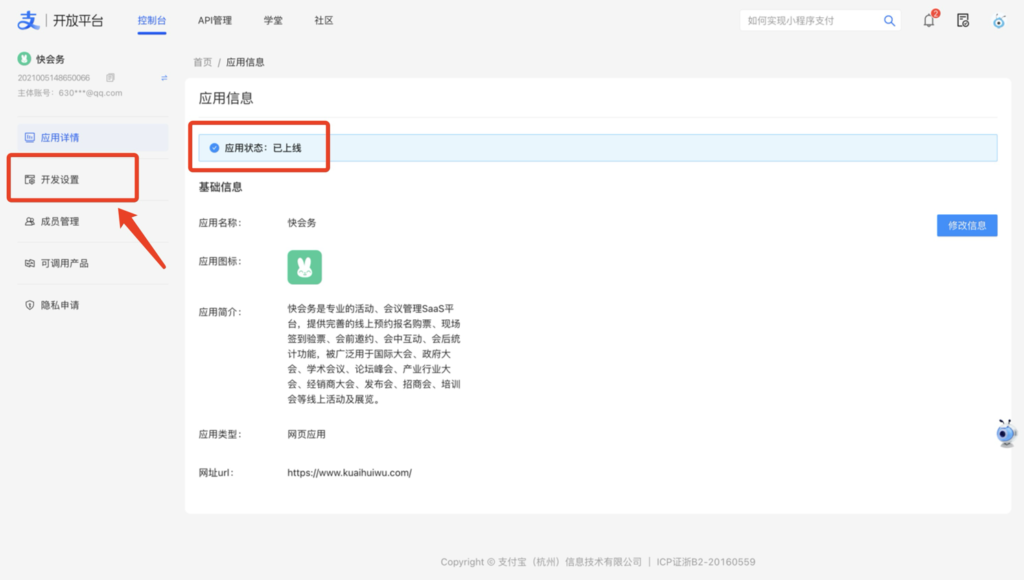Screen dimensions: 1024x580
Task: Click the 快会务 sidebar avatar icon
Action: pos(24,59)
